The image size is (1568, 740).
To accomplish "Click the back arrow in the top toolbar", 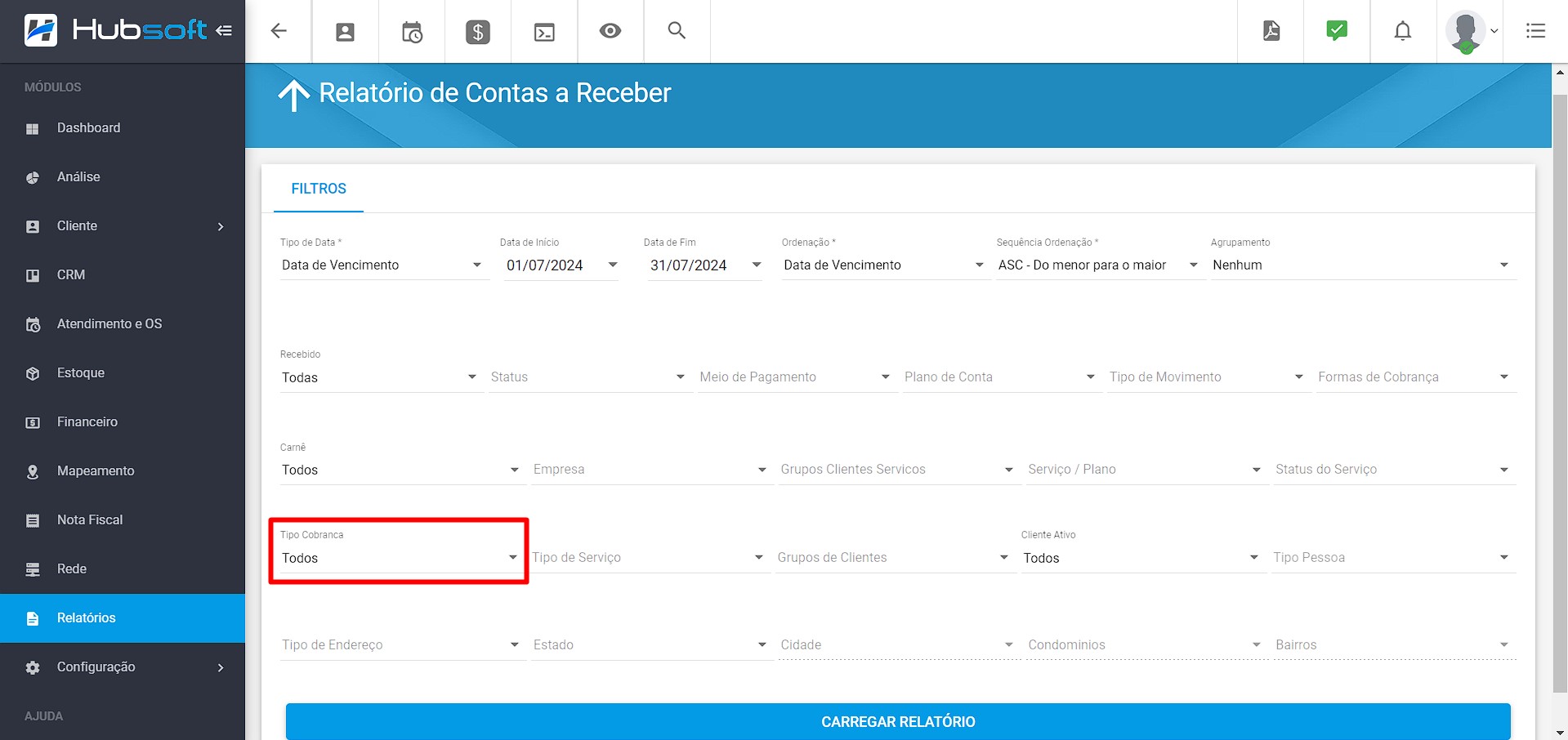I will pyautogui.click(x=279, y=31).
